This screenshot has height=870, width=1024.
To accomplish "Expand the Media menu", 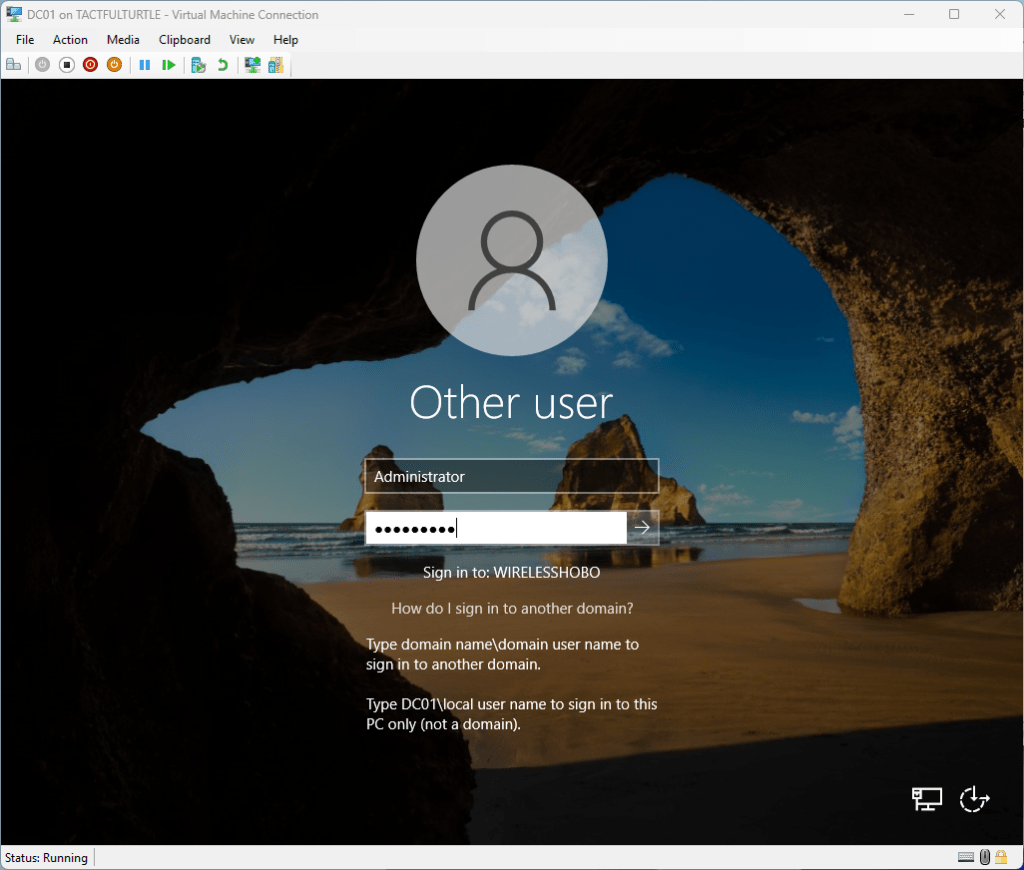I will [x=123, y=40].
